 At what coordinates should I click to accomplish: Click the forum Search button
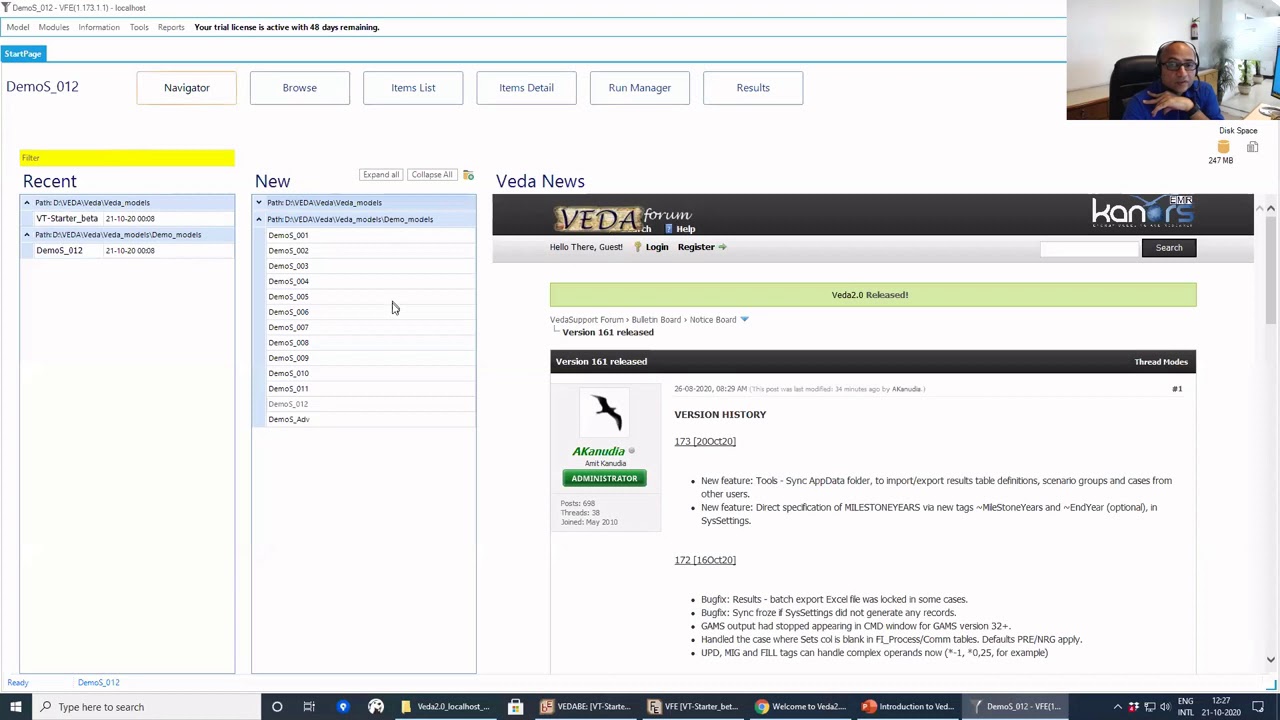[x=1169, y=248]
